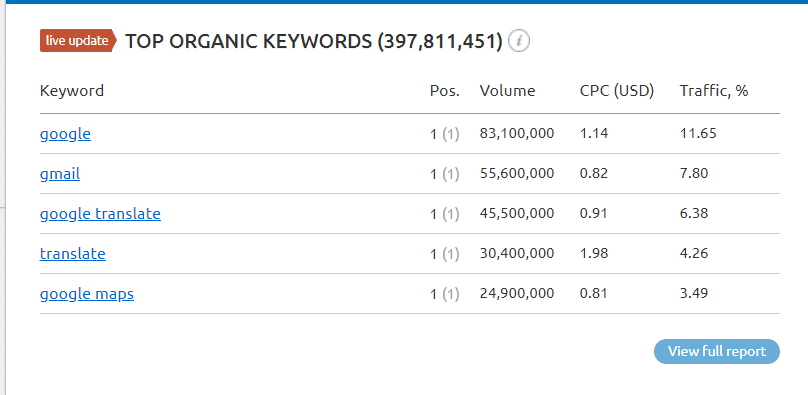Click the Pos. column header
808x395 pixels.
pos(445,91)
